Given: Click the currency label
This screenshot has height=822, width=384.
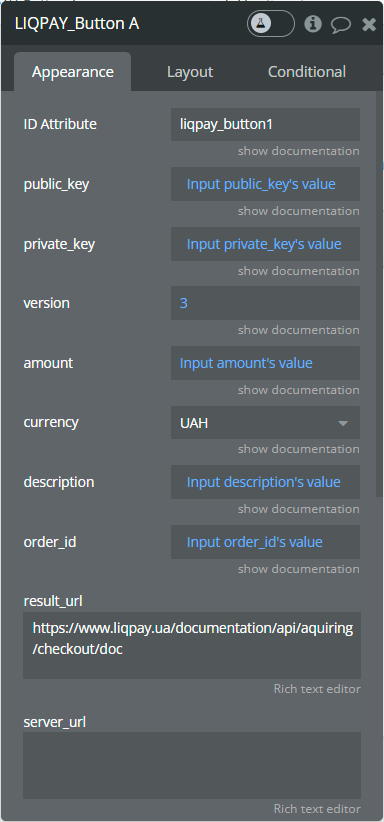Looking at the screenshot, I should [x=51, y=423].
